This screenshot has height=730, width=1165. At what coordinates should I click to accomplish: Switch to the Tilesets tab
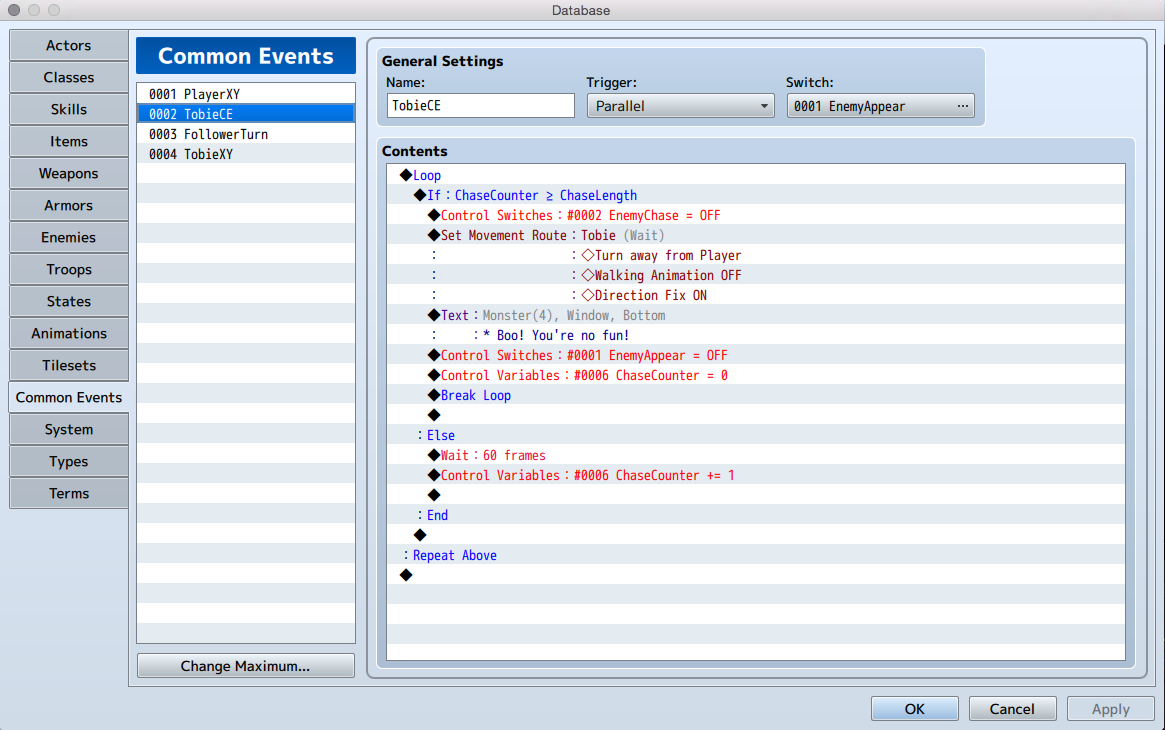tap(68, 365)
